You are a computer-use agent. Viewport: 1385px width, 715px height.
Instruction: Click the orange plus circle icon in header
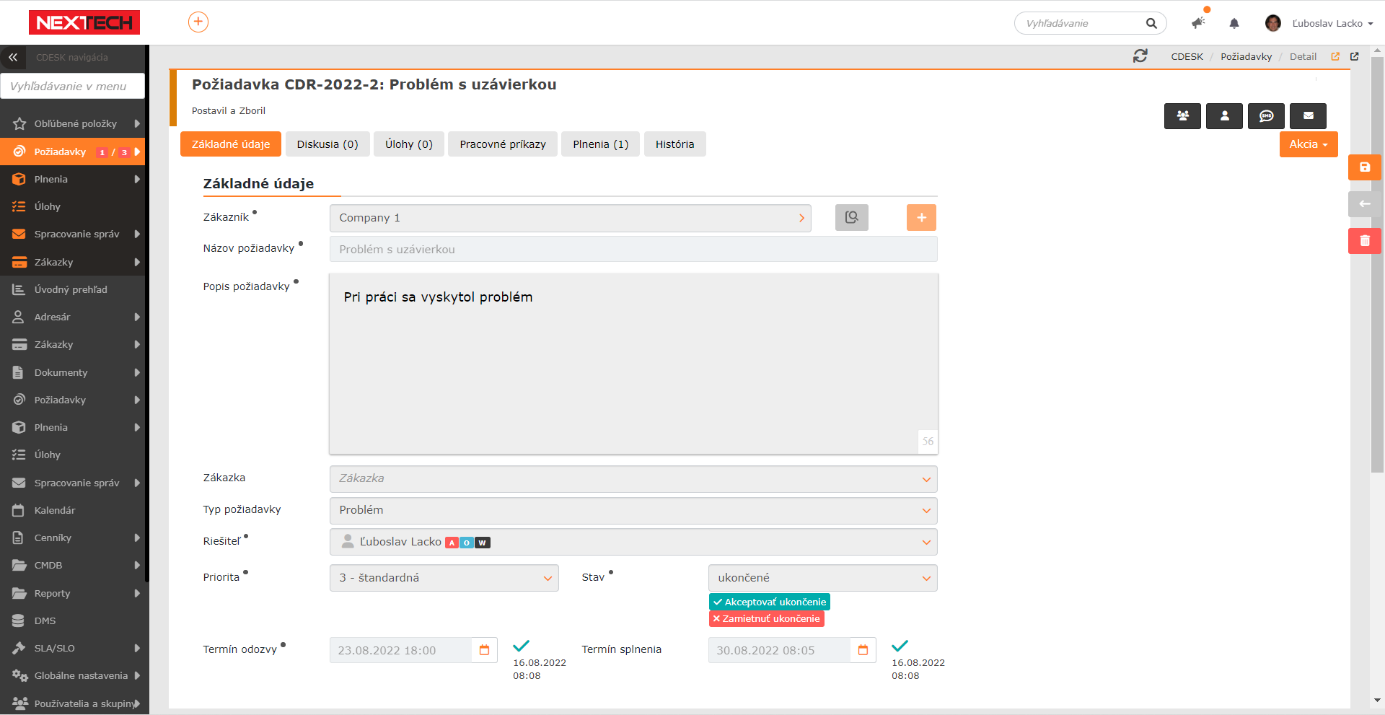click(x=198, y=22)
